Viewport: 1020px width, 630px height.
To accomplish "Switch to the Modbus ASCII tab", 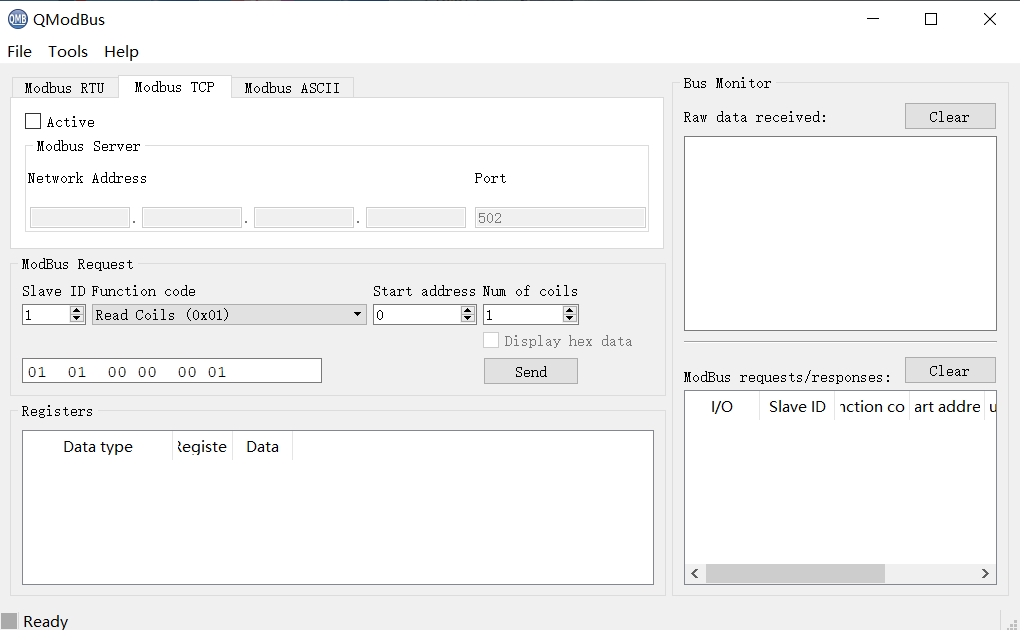I will click(292, 88).
